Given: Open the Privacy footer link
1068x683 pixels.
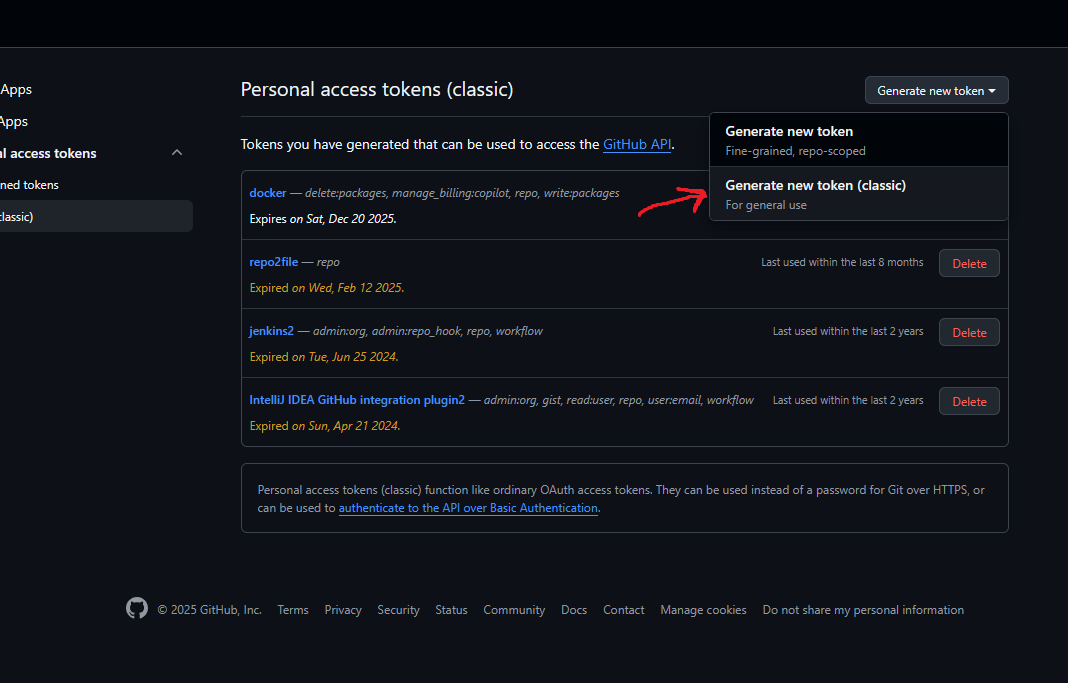Looking at the screenshot, I should coord(343,610).
